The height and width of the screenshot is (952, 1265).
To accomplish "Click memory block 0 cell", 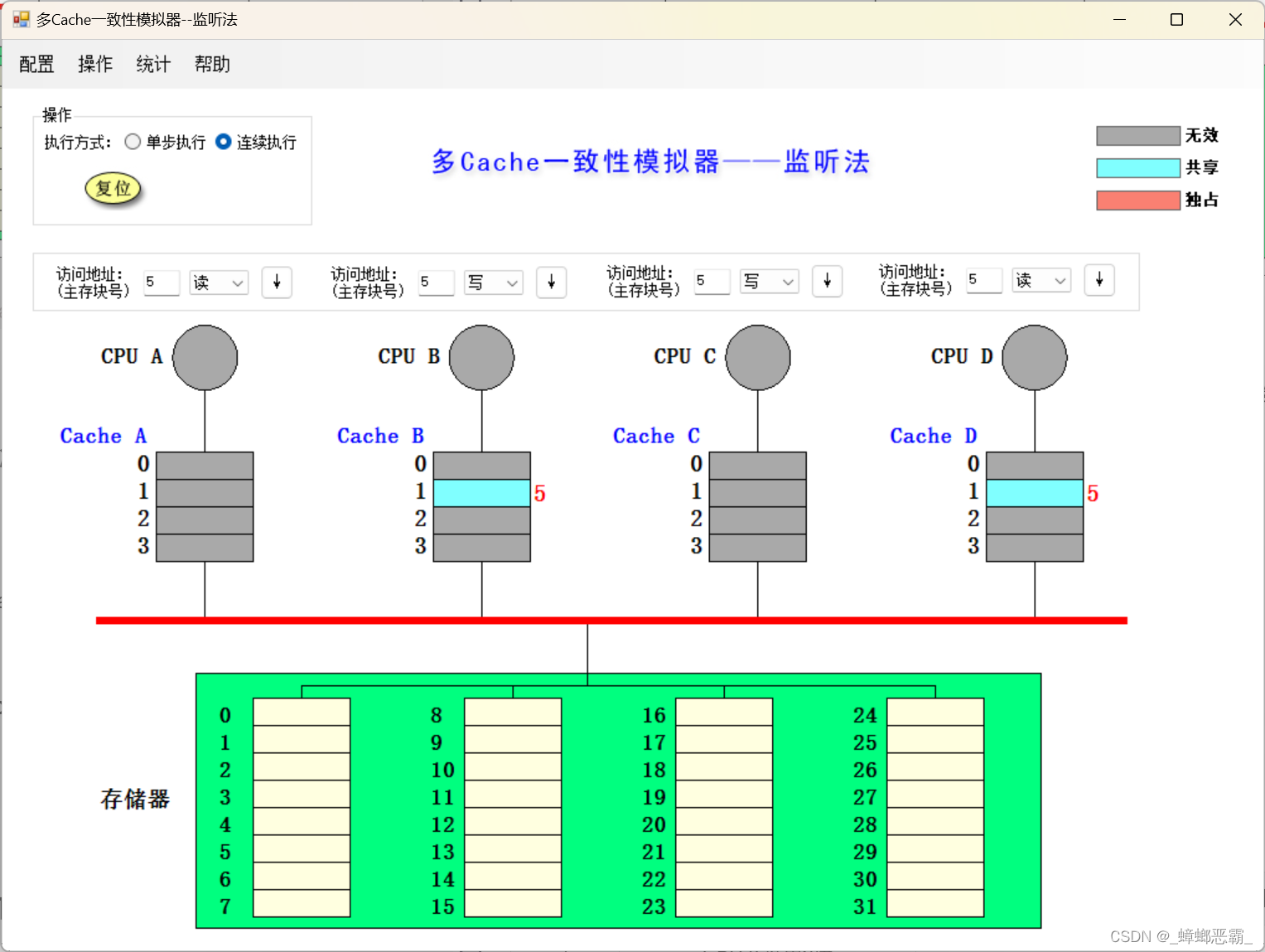I will pos(302,712).
